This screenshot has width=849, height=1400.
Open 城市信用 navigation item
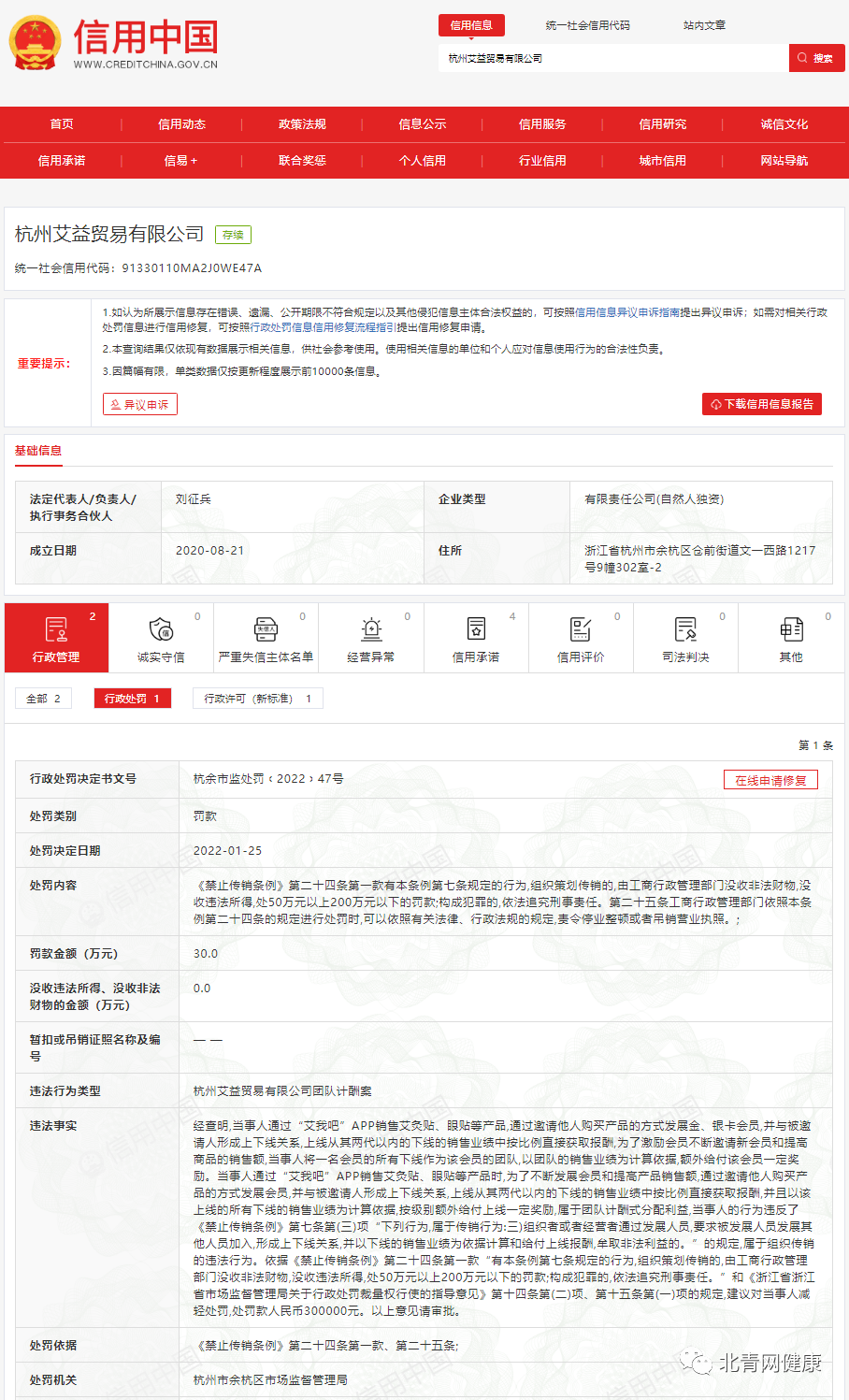tap(663, 161)
